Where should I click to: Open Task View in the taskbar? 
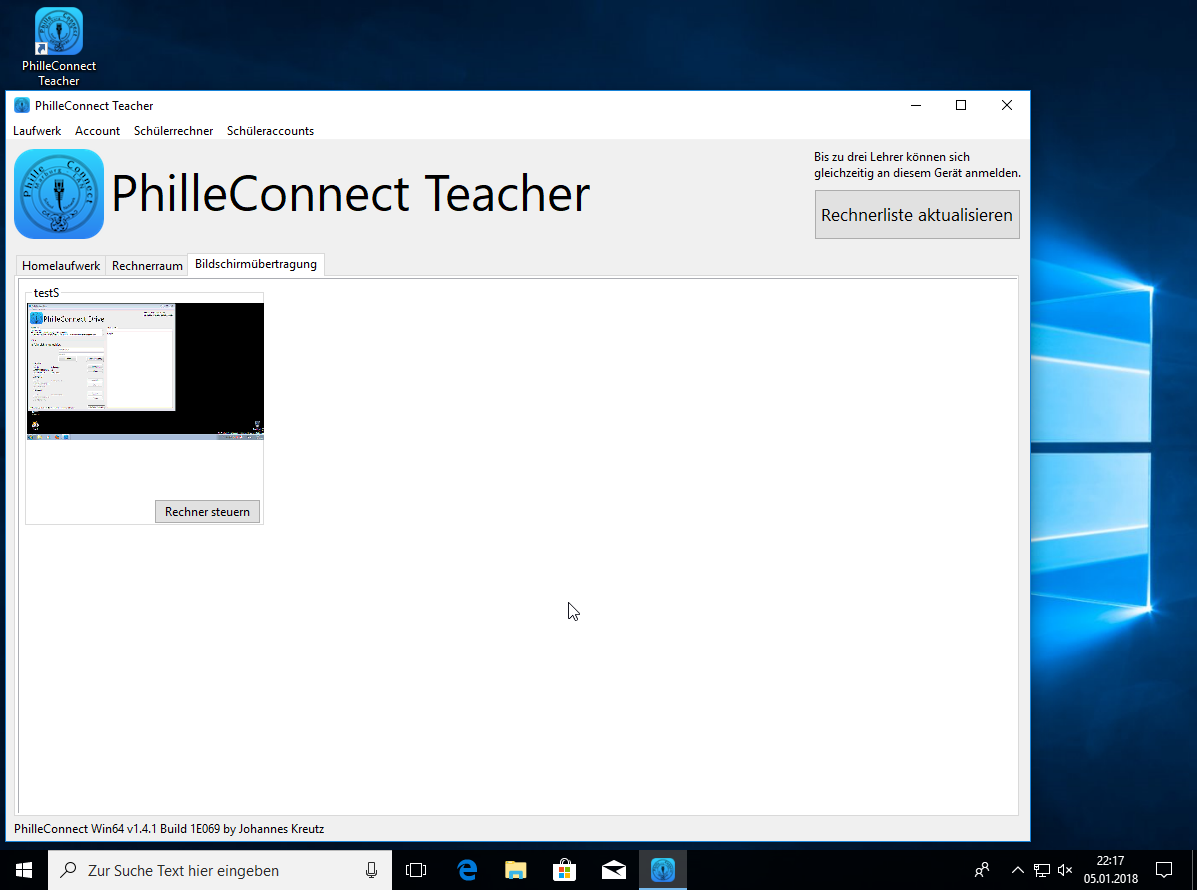click(416, 870)
